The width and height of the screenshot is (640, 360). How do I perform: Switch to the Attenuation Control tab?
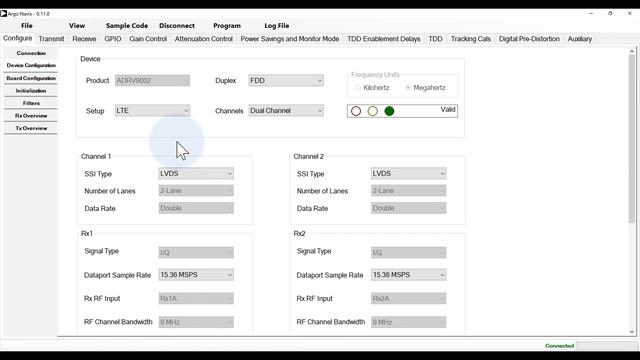[x=204, y=39]
